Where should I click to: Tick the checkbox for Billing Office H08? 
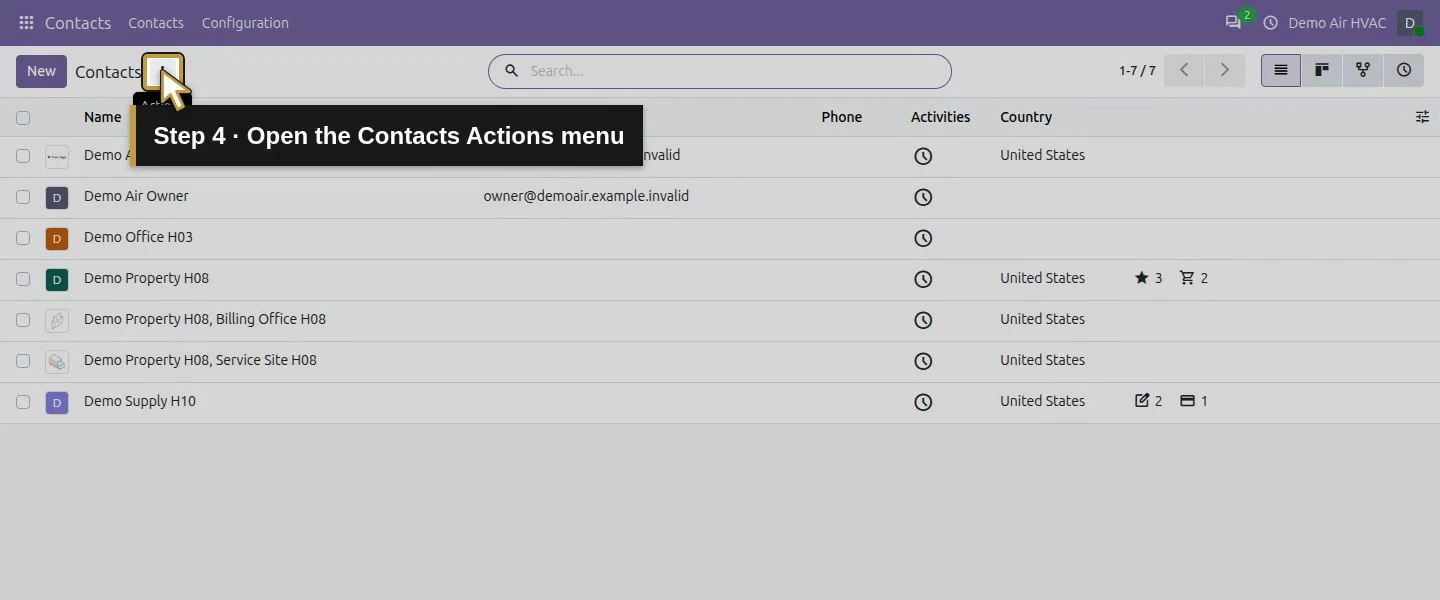coord(23,320)
